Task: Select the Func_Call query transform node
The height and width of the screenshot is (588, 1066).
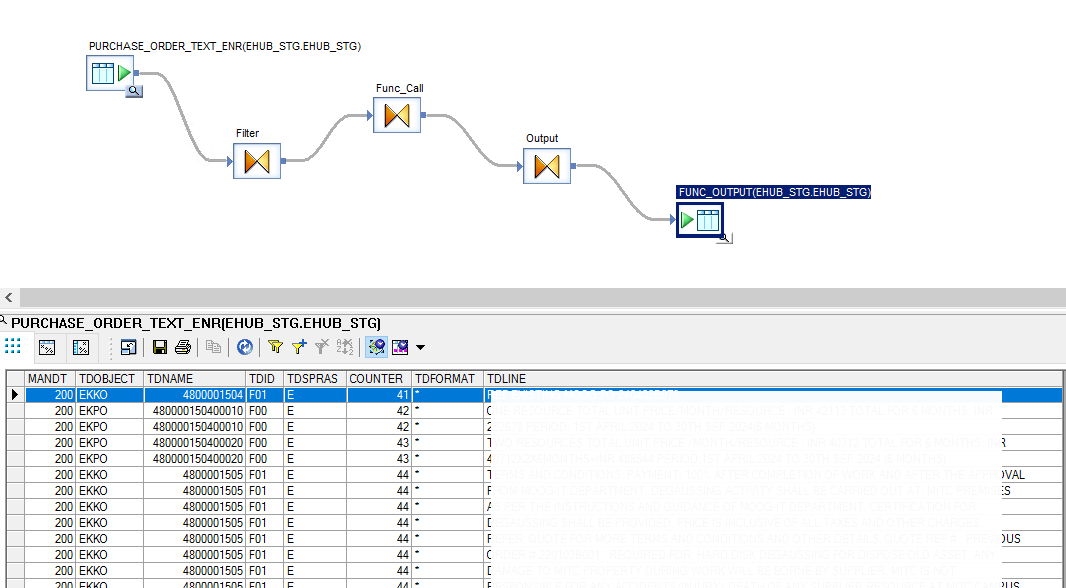Action: click(397, 116)
